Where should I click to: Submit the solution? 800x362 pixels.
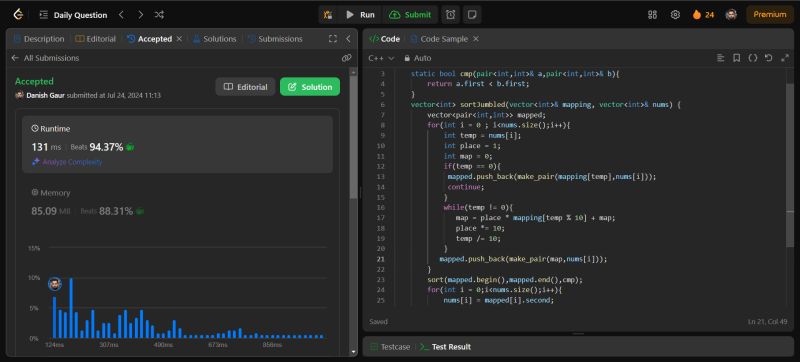point(410,15)
